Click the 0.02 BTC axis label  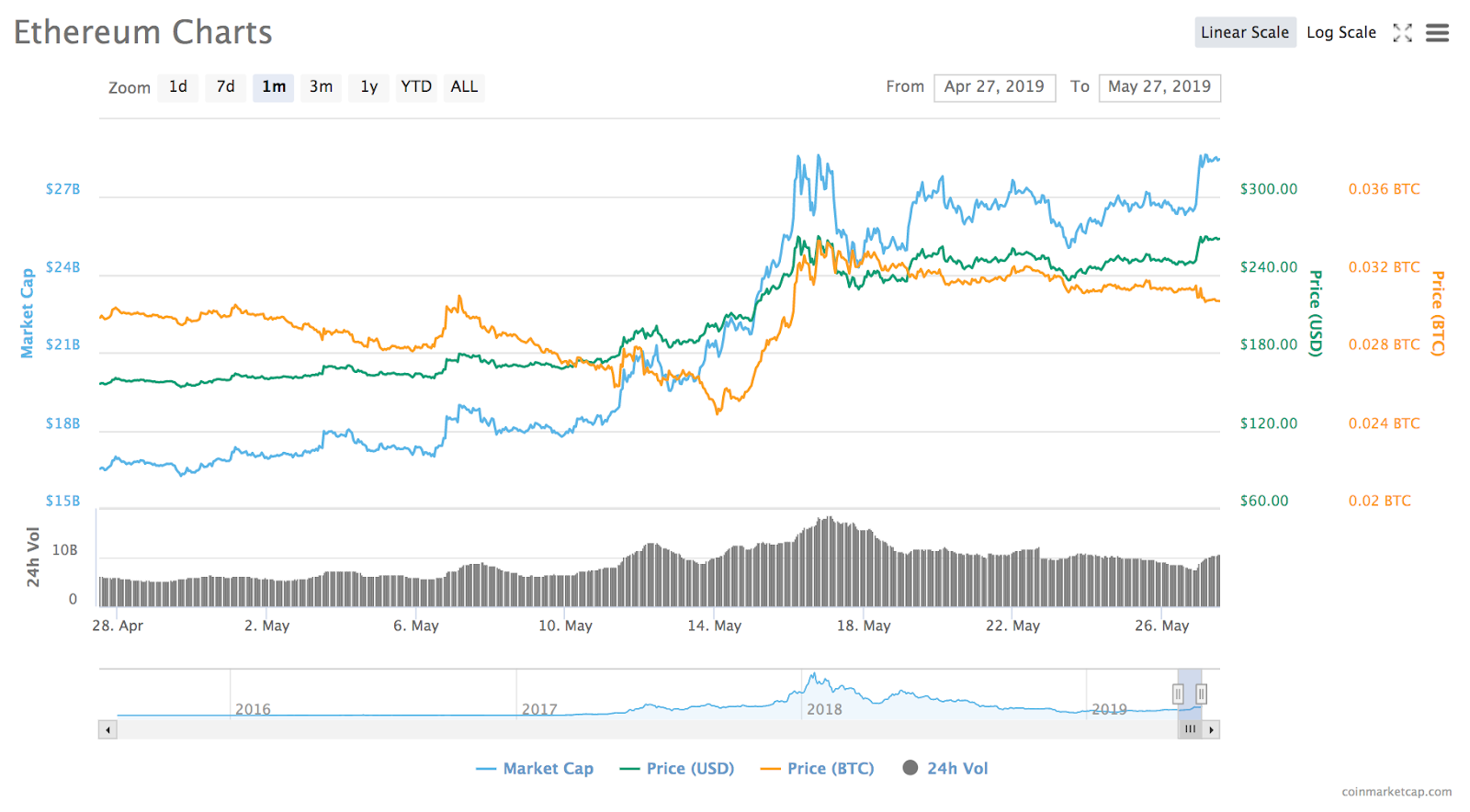[1380, 501]
